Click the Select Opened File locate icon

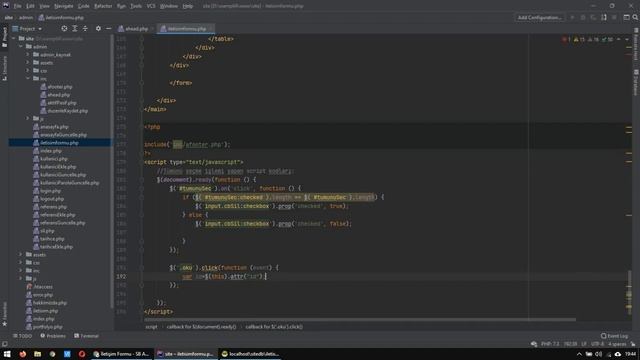[x=64, y=29]
